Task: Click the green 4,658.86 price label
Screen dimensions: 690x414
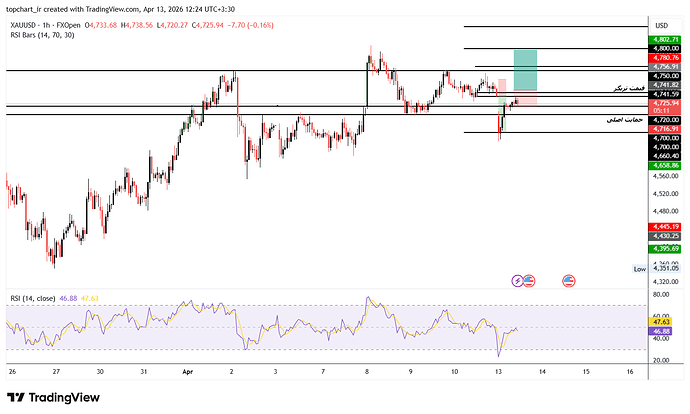Action: (666, 166)
